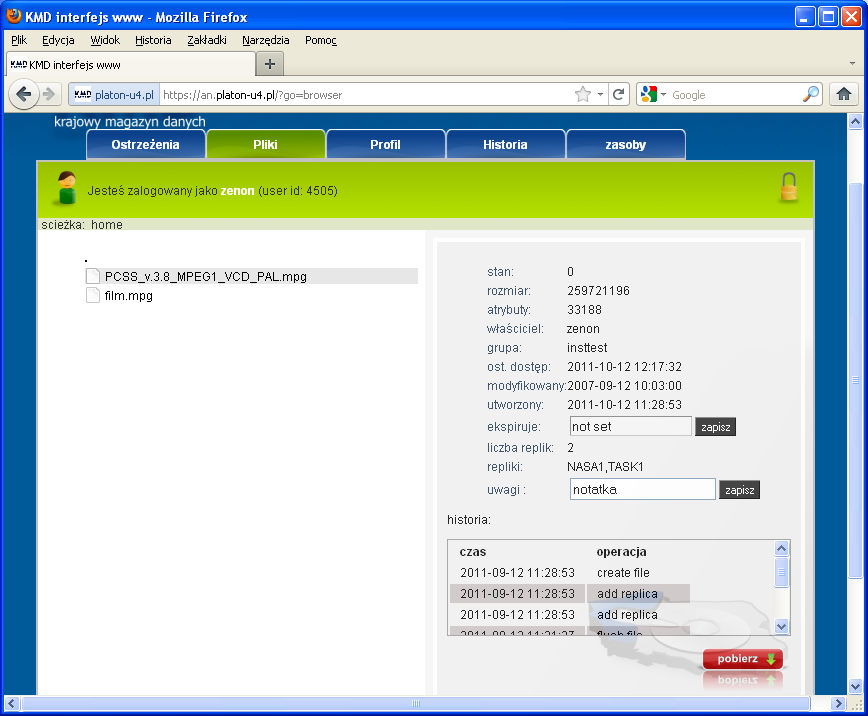Click the username 'zenon' in the green banner
Image resolution: width=868 pixels, height=716 pixels.
coord(237,190)
